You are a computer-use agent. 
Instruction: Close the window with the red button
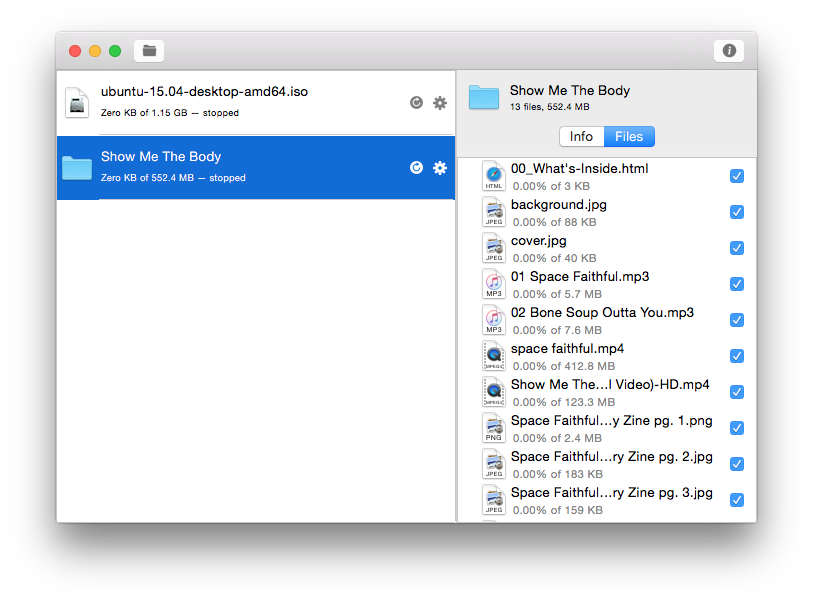point(75,51)
